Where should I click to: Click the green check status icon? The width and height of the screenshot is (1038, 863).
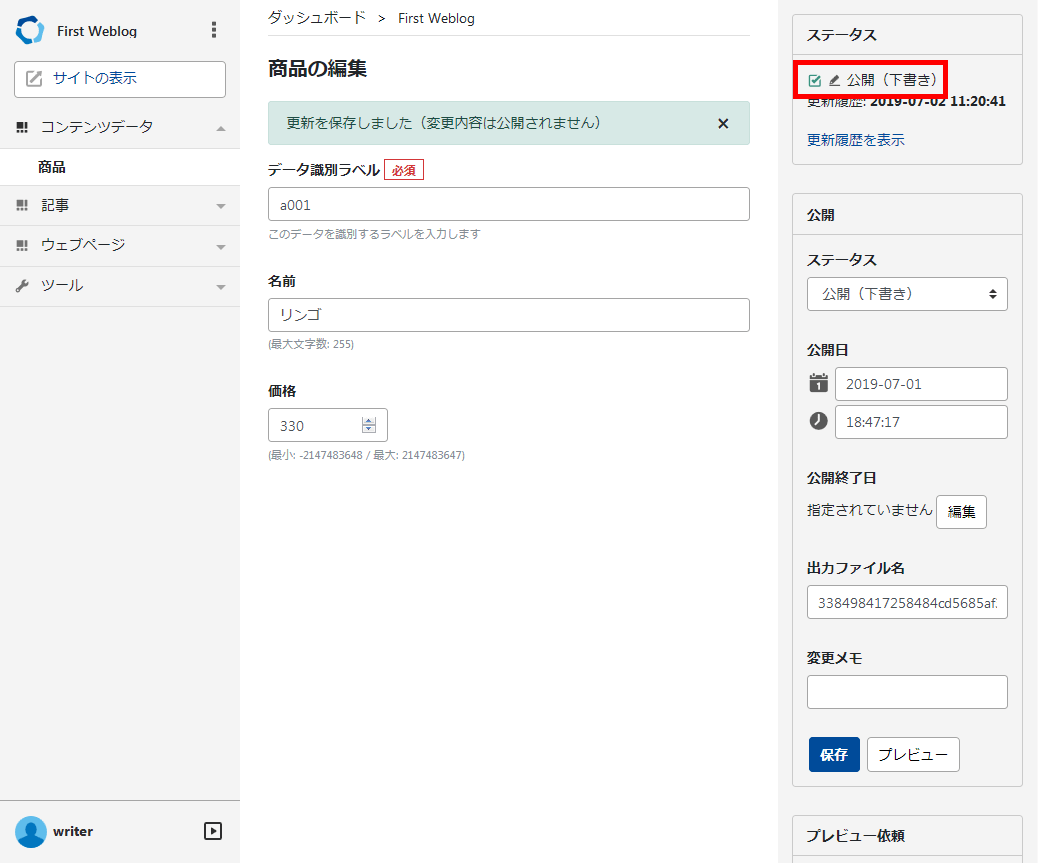(x=814, y=80)
